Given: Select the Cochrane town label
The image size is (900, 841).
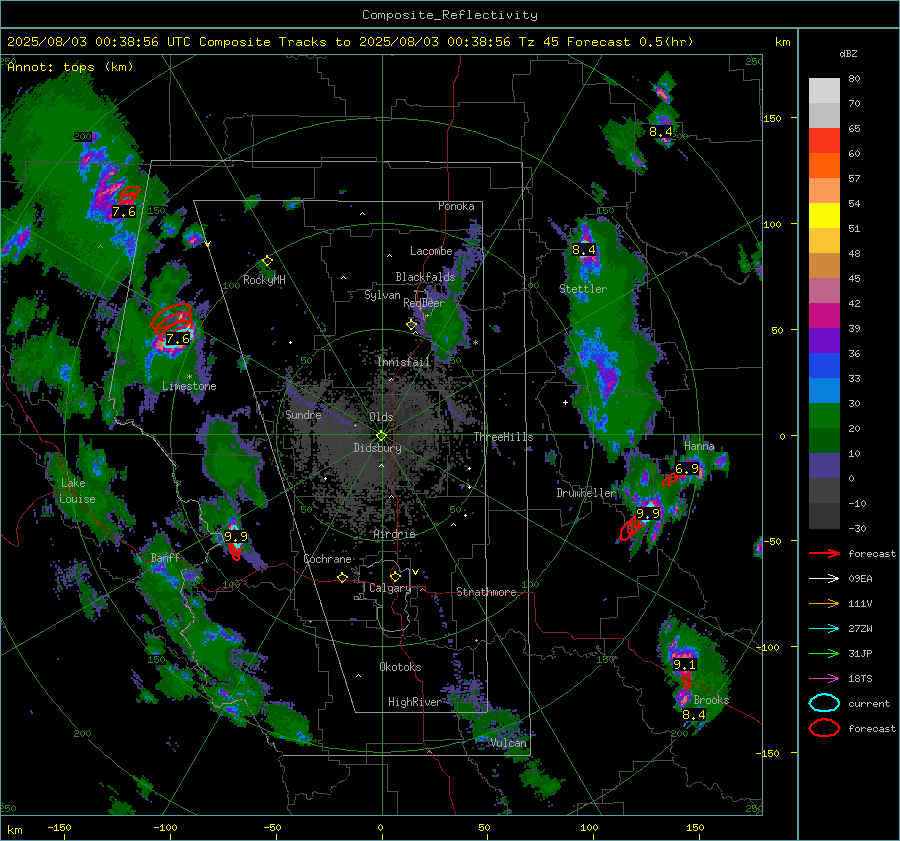Looking at the screenshot, I should (x=327, y=559).
